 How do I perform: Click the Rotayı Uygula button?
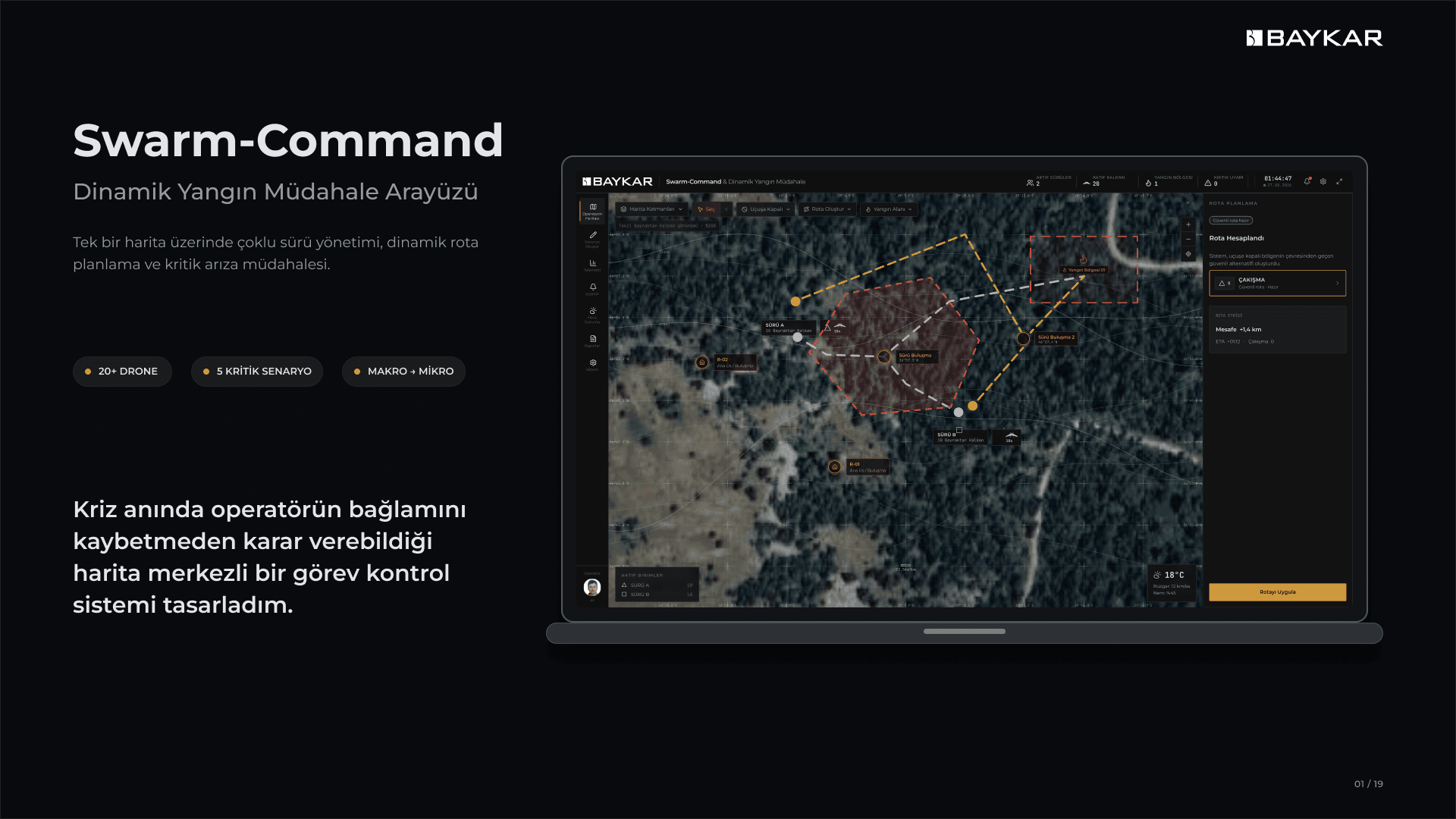coord(1277,592)
